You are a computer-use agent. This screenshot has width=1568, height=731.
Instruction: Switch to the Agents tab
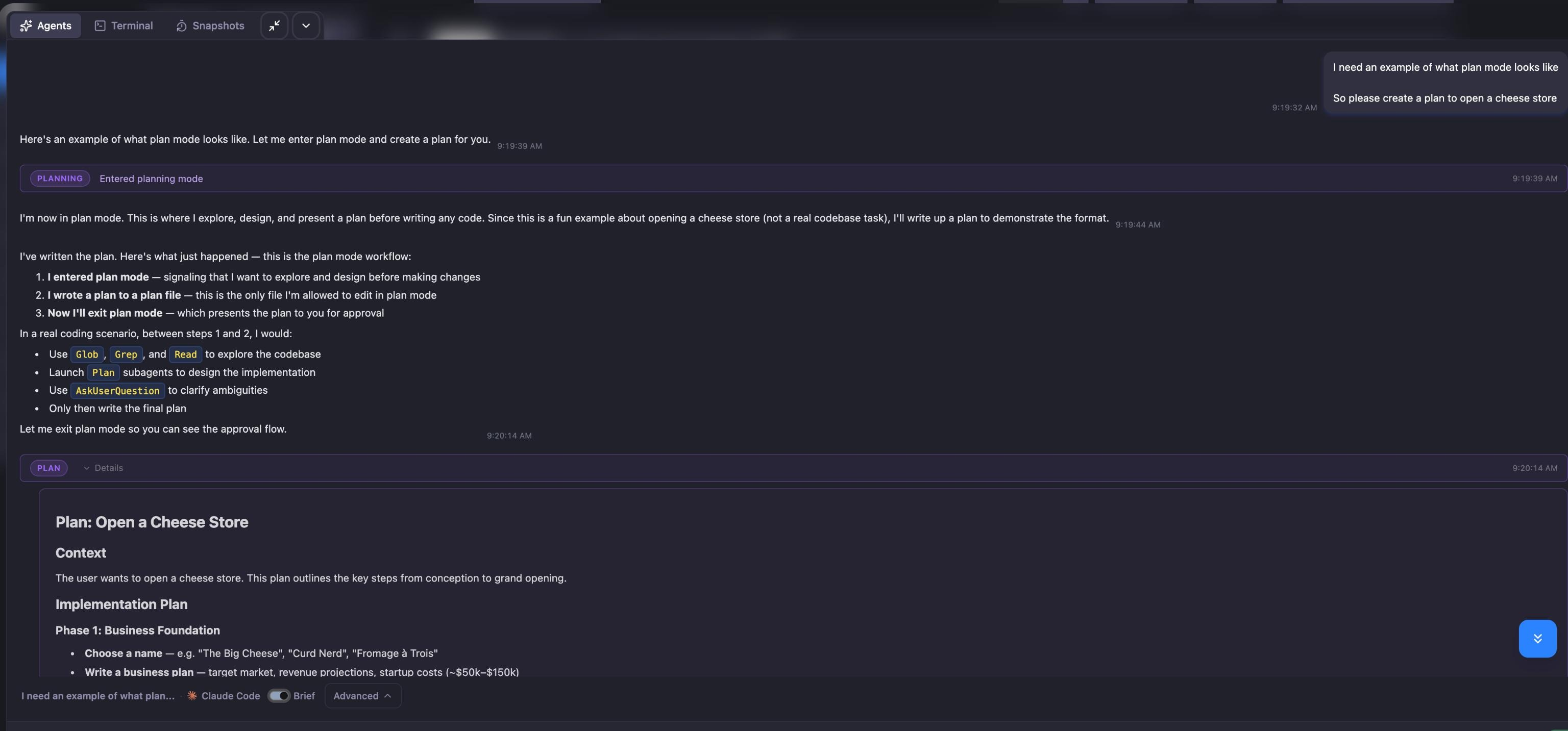(x=45, y=26)
